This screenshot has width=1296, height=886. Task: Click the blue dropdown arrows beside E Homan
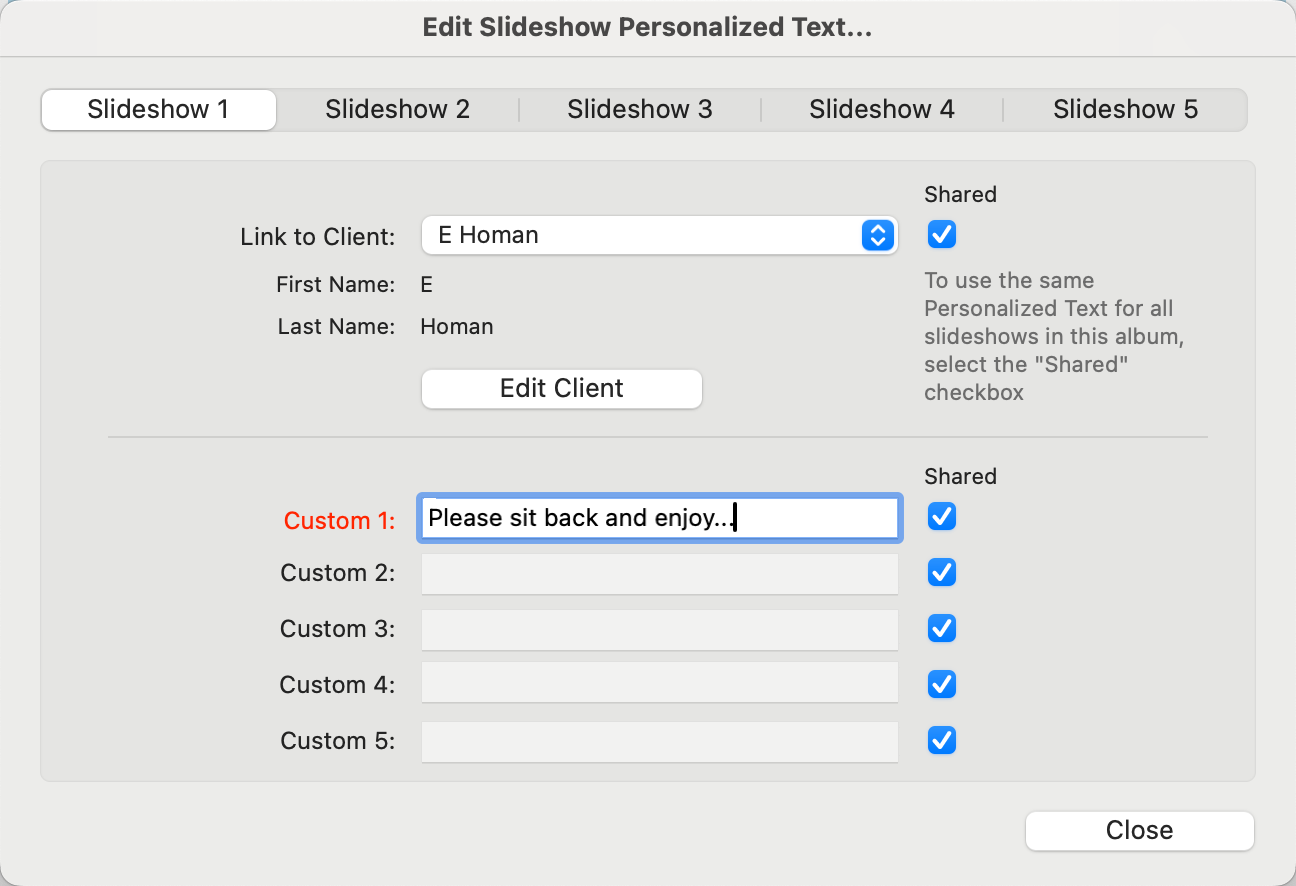(876, 235)
